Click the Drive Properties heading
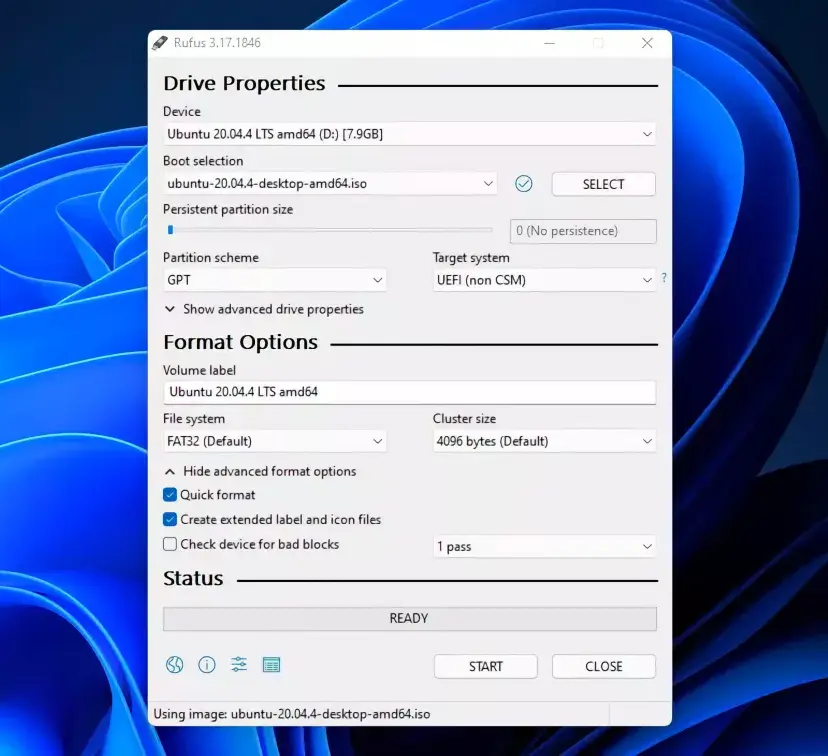This screenshot has width=828, height=756. click(244, 83)
